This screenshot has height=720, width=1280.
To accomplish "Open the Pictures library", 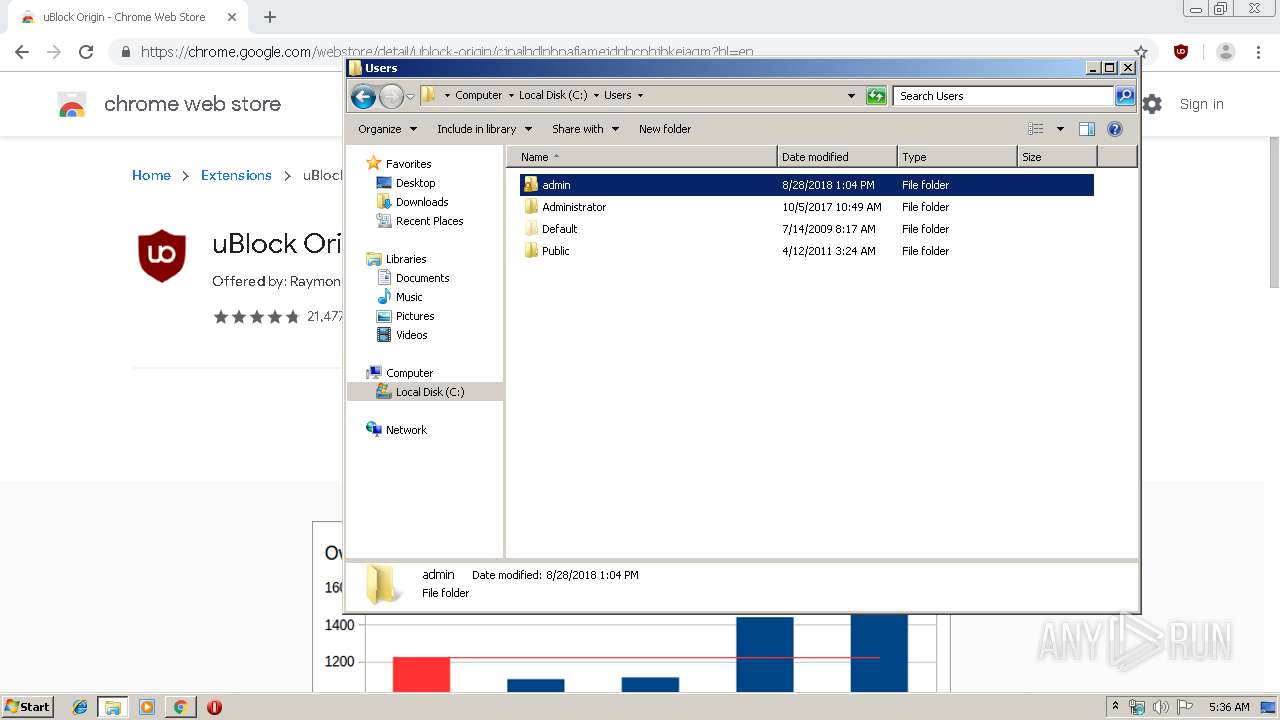I will 405,316.
